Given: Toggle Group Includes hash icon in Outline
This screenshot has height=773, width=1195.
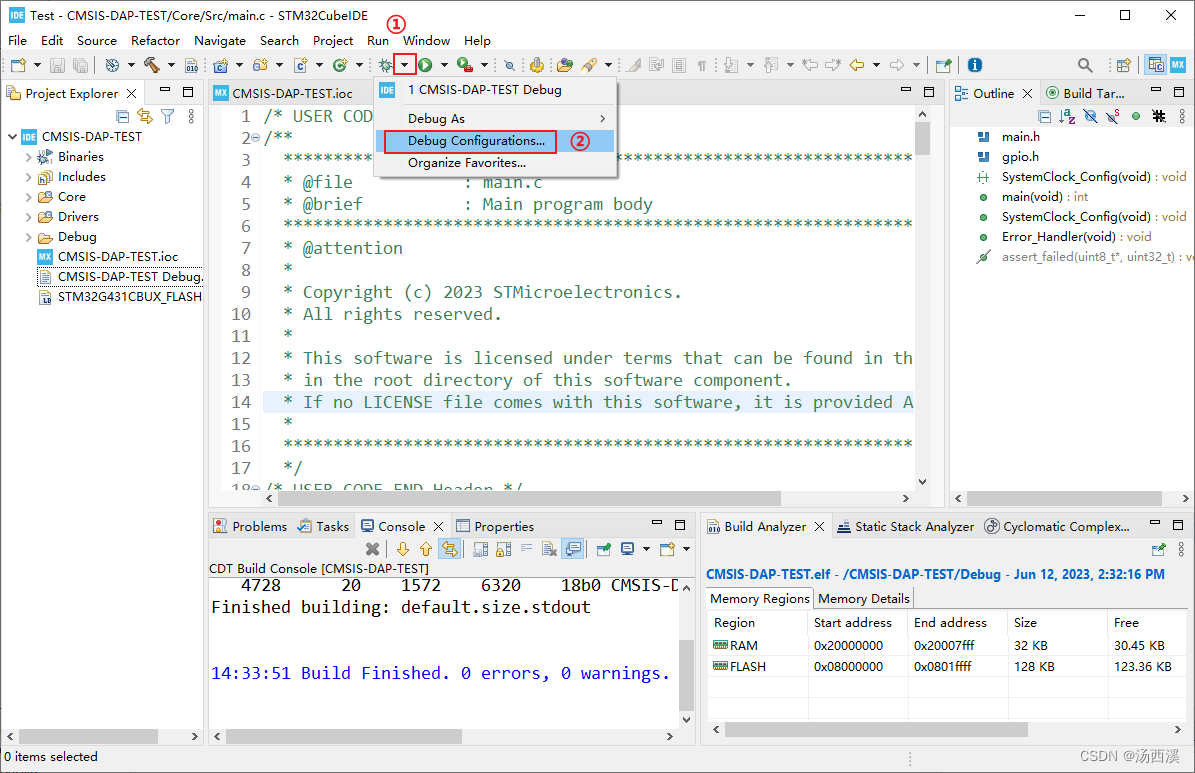Looking at the screenshot, I should (1159, 116).
